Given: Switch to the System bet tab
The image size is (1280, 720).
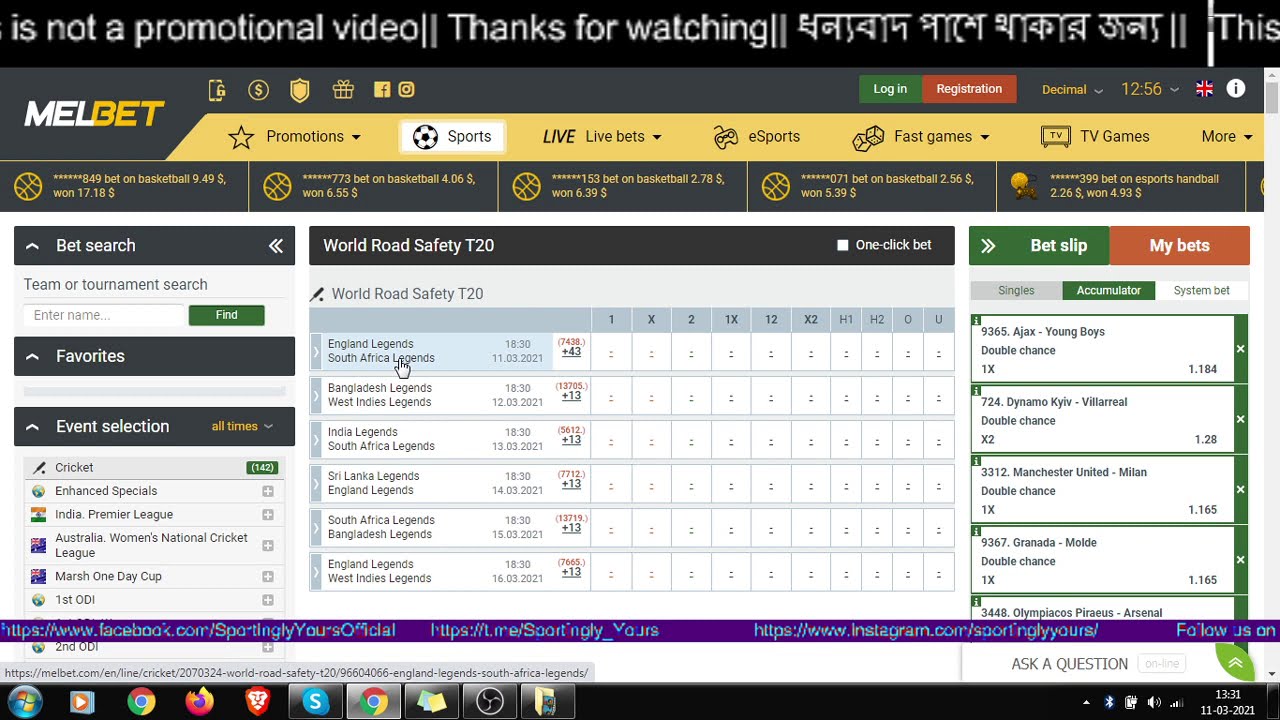Looking at the screenshot, I should pyautogui.click(x=1201, y=291).
